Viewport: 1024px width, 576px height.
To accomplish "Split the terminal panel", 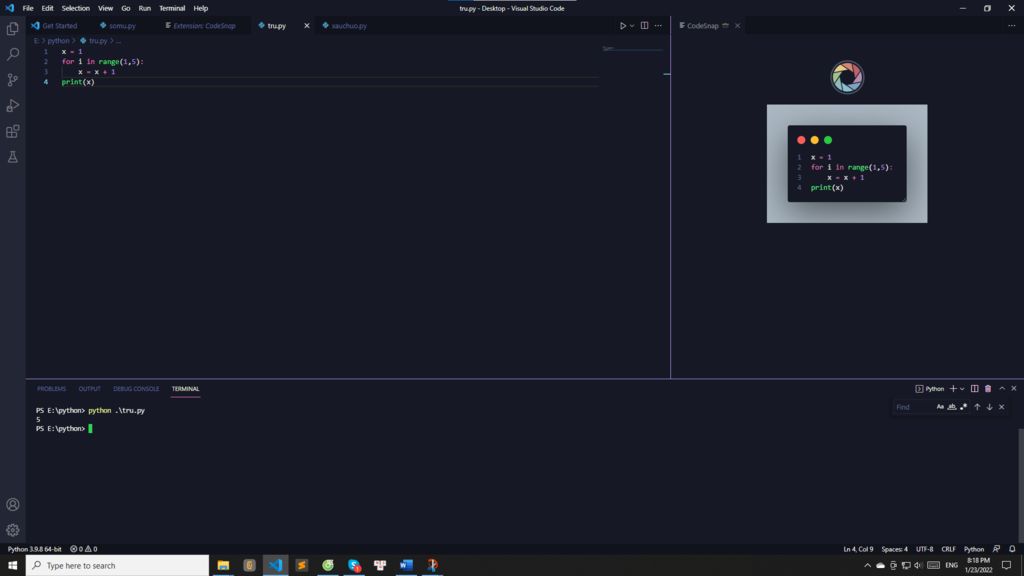I will coord(974,389).
